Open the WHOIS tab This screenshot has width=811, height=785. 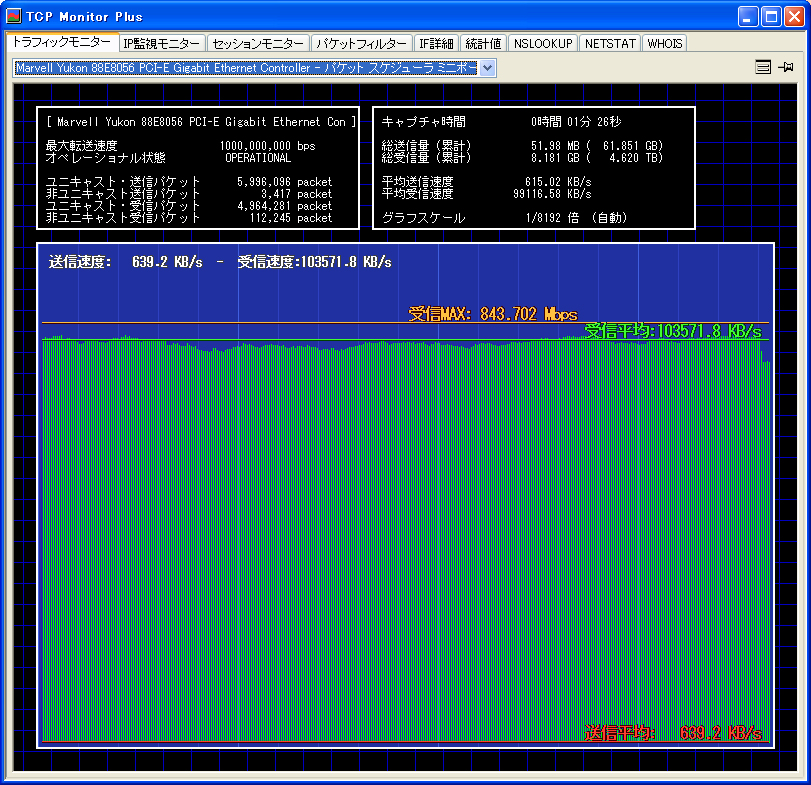click(664, 44)
